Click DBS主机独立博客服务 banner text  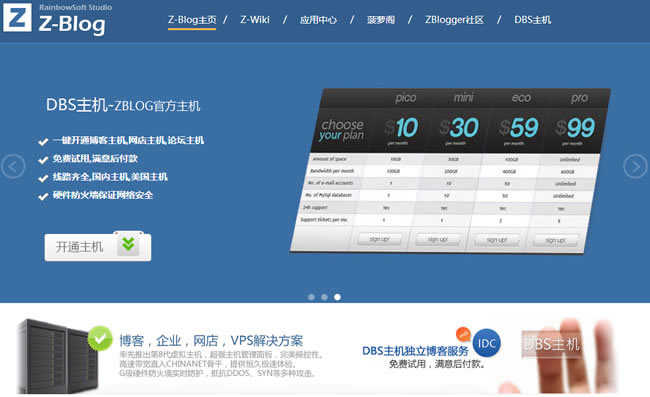(415, 351)
